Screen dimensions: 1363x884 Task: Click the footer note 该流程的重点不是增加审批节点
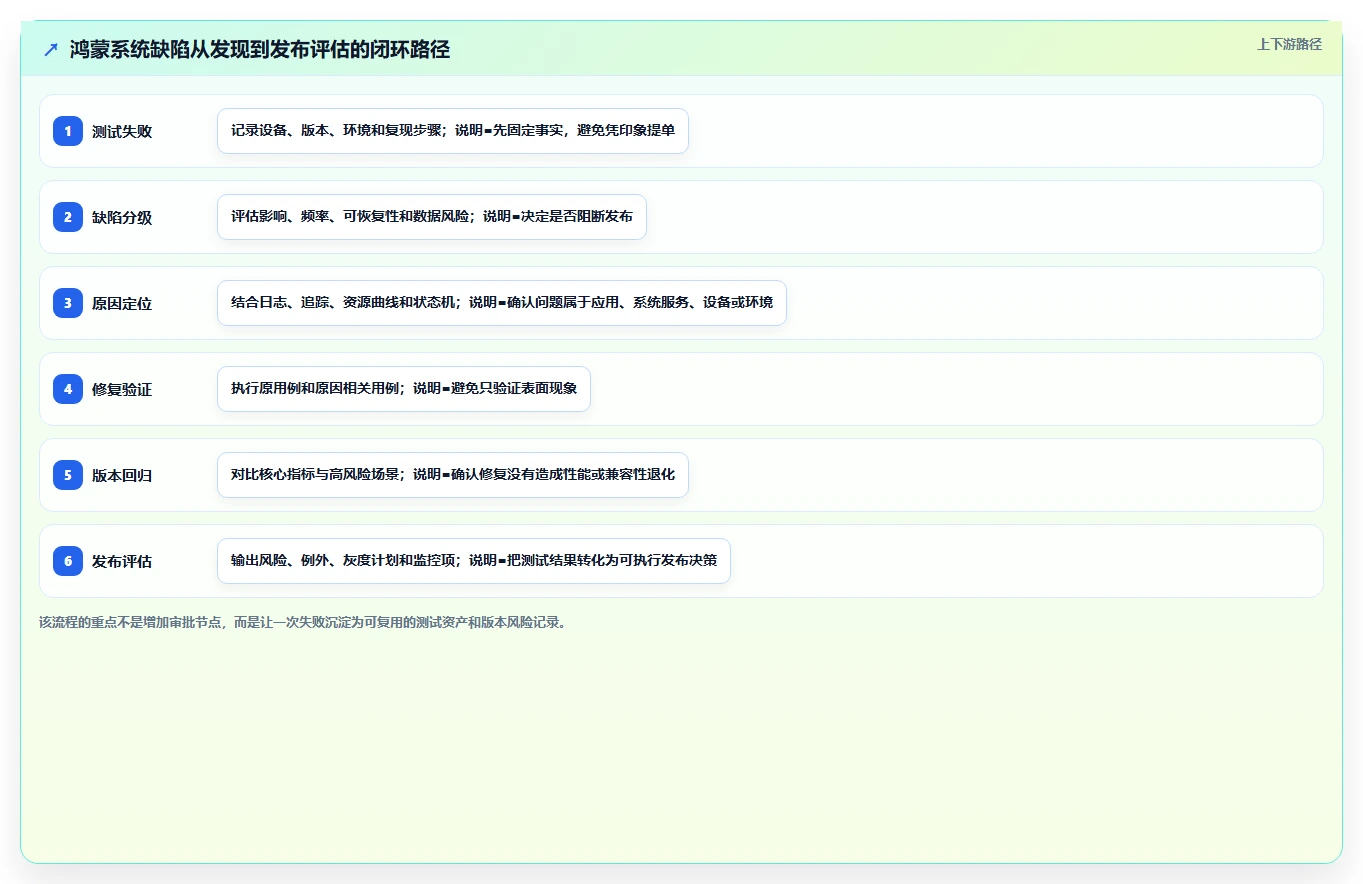coord(304,622)
